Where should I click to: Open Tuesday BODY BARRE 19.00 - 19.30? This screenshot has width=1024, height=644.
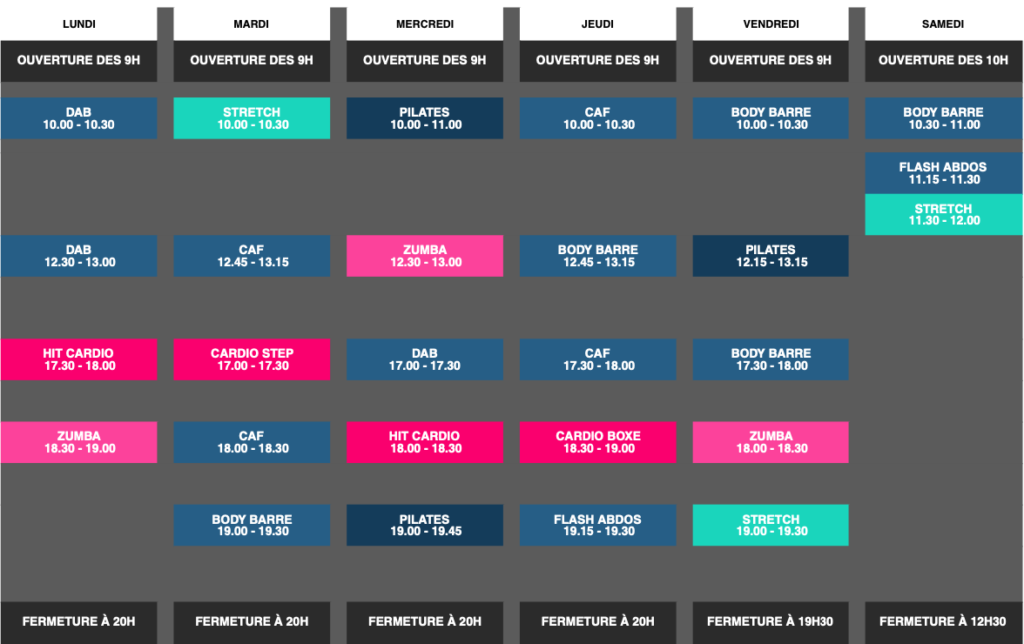tap(251, 525)
